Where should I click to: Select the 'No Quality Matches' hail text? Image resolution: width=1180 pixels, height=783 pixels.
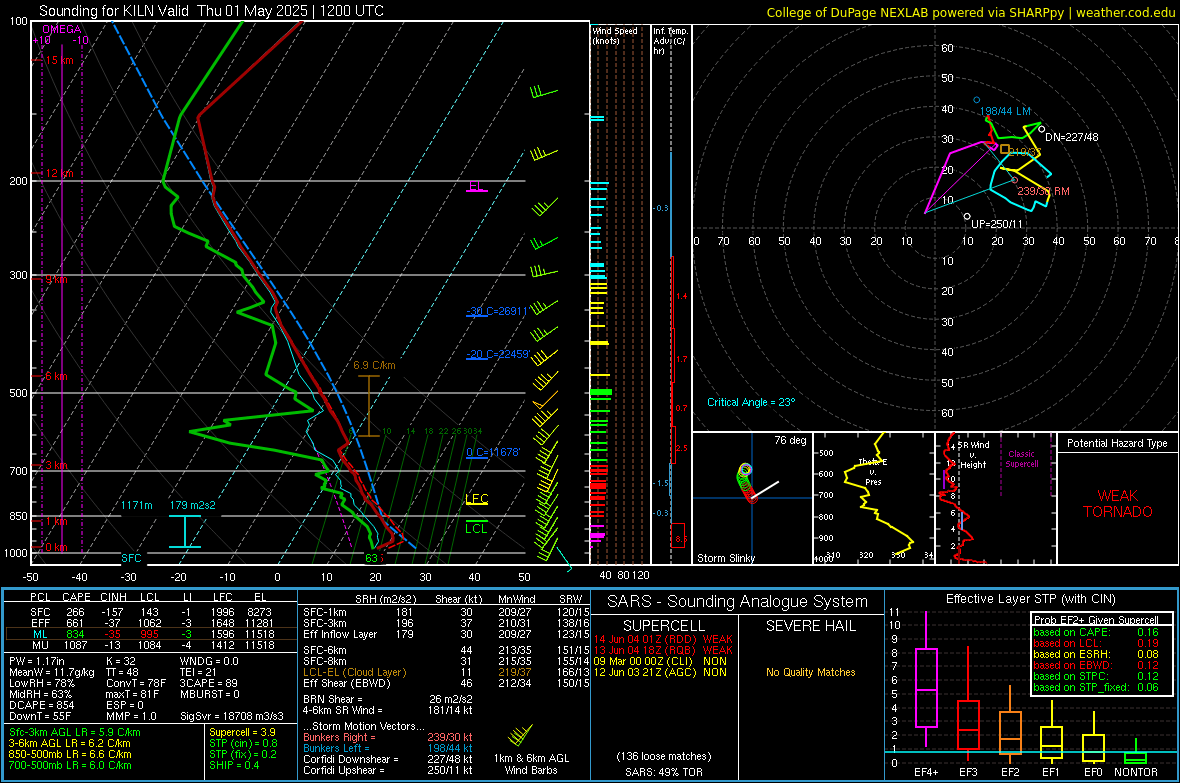point(810,672)
